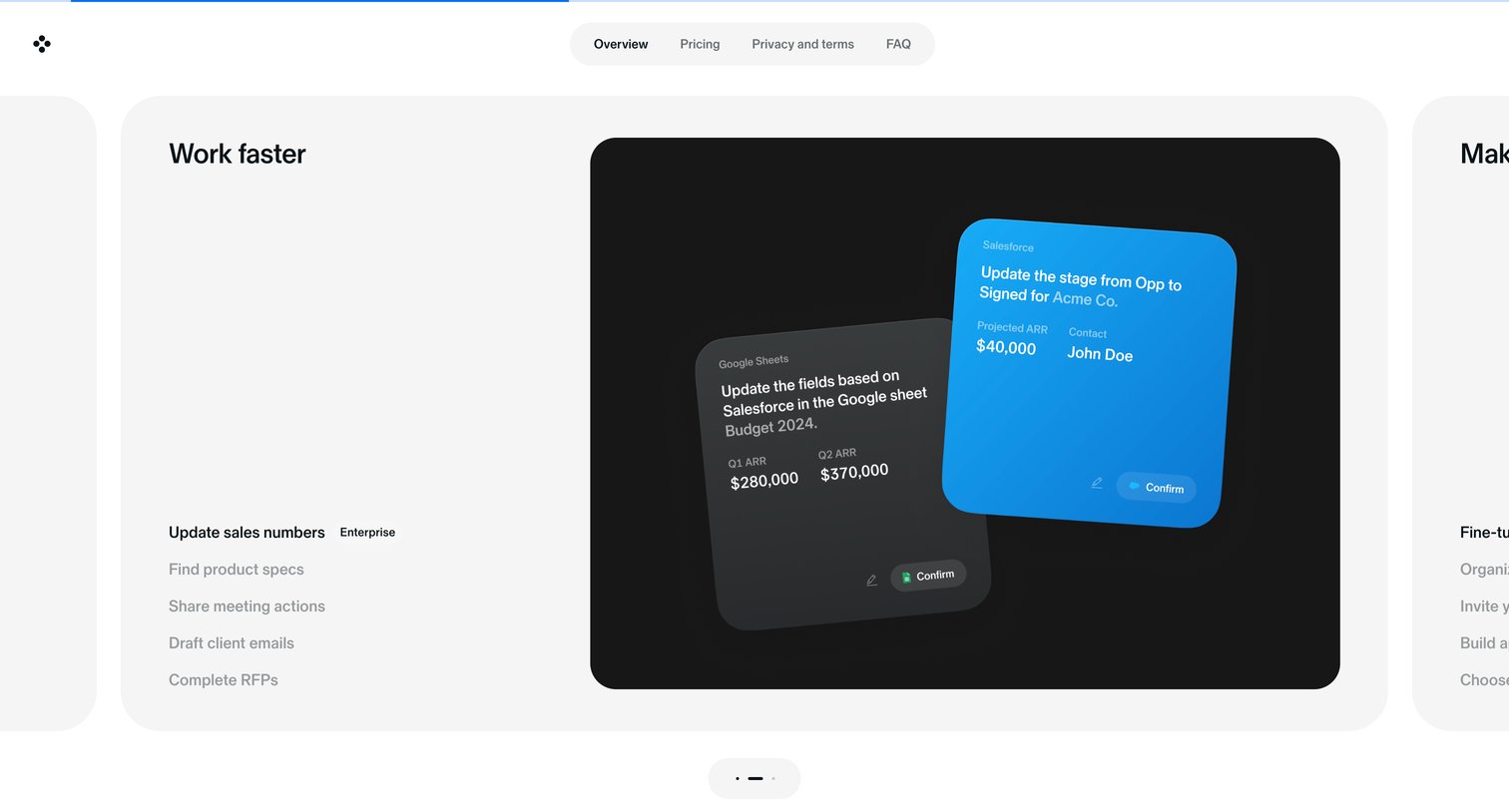This screenshot has width=1509, height=812.
Task: Go to Privacy and terms tab
Action: click(x=802, y=44)
